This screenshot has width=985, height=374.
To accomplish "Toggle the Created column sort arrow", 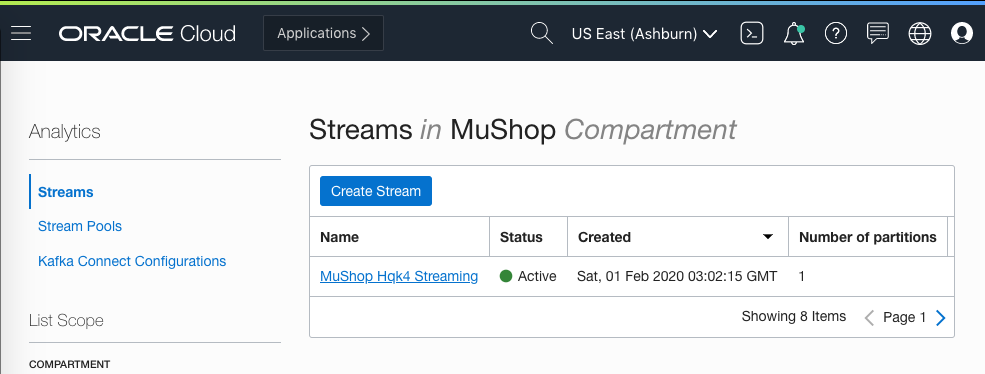I will pyautogui.click(x=767, y=237).
